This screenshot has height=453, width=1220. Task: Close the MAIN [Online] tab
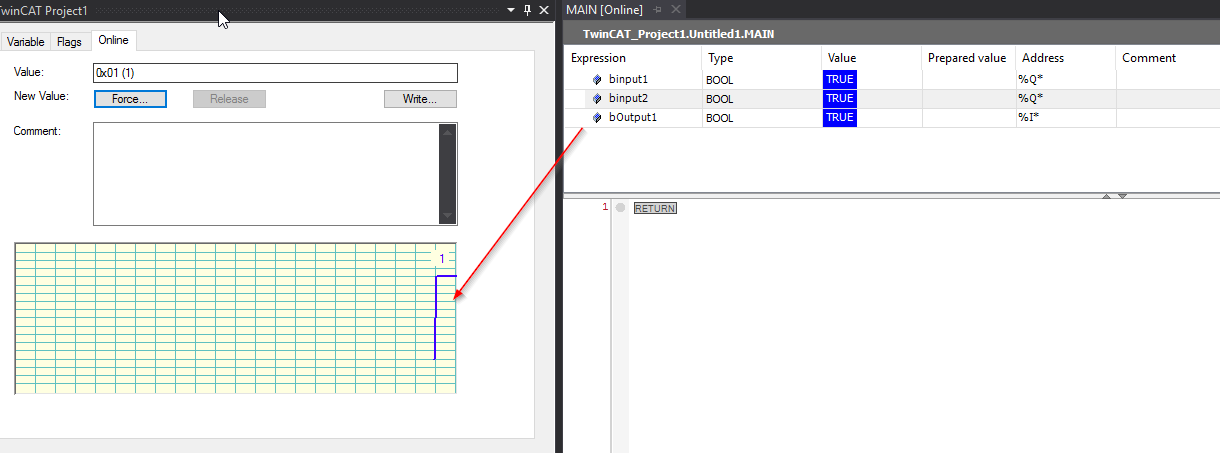(675, 9)
